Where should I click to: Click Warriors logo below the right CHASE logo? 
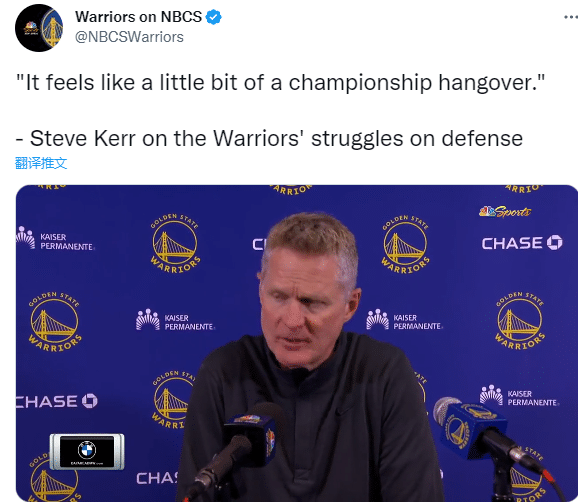[x=520, y=321]
